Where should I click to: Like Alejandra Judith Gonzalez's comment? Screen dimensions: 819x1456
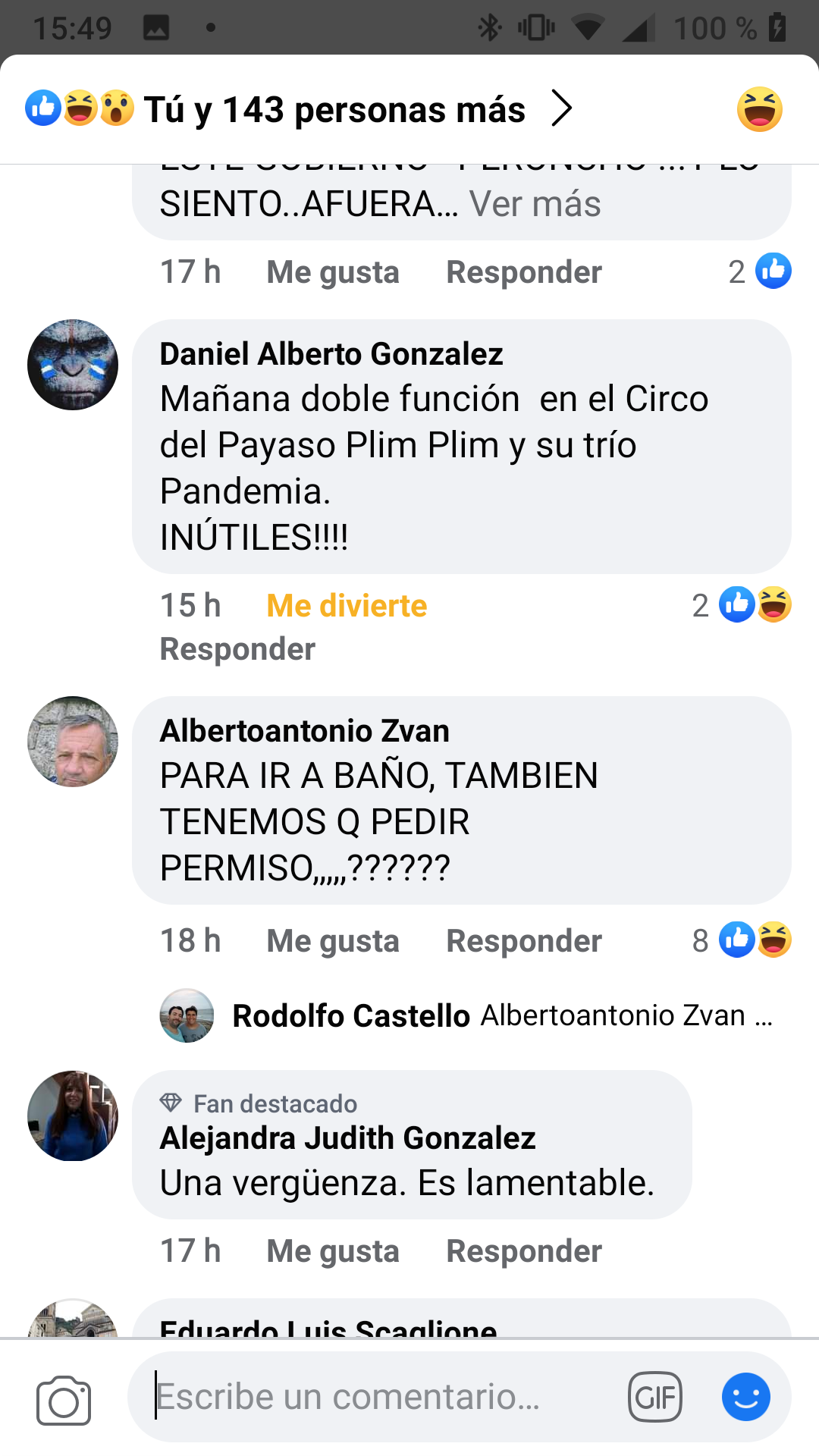coord(333,1251)
